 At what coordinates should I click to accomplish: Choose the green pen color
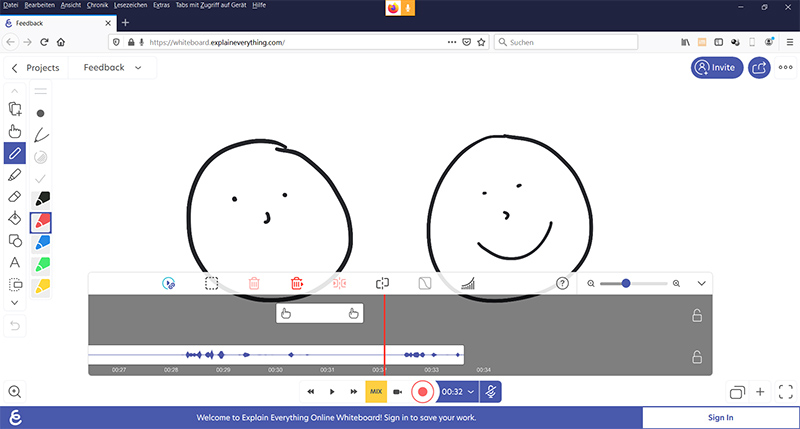click(x=41, y=265)
